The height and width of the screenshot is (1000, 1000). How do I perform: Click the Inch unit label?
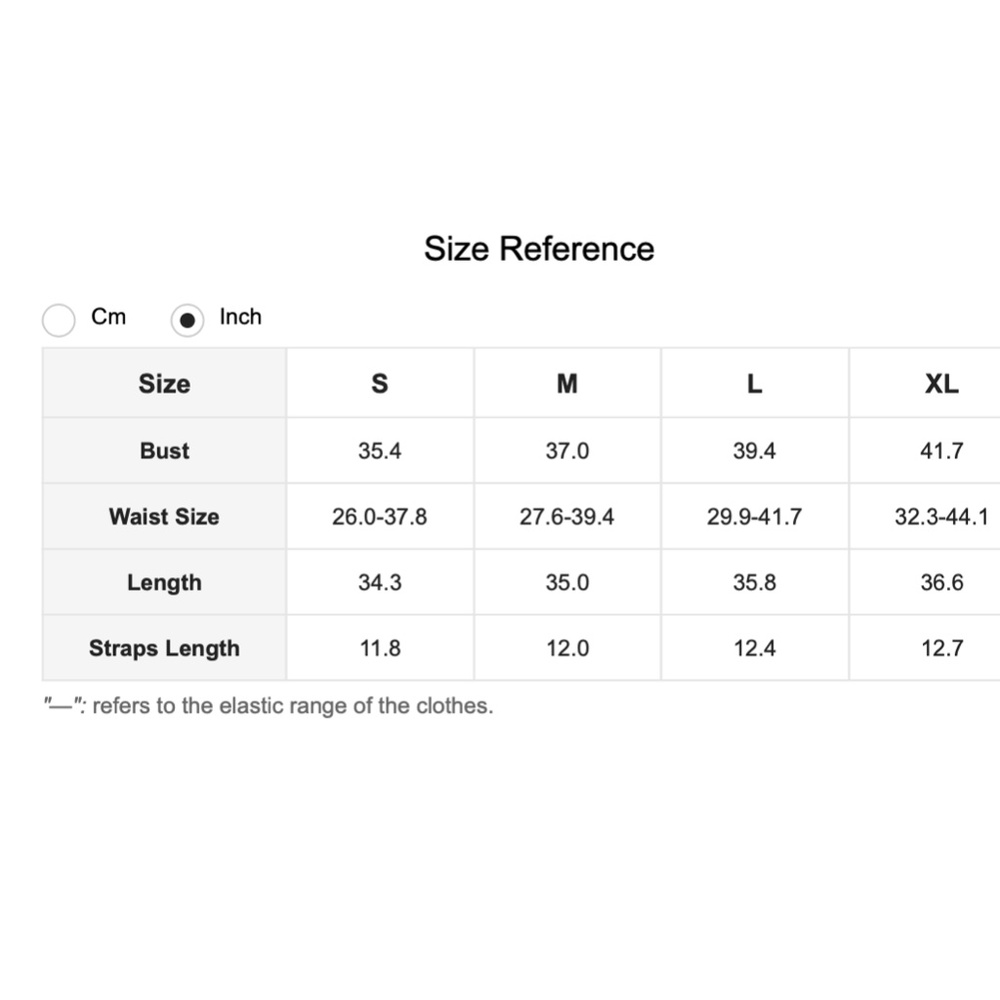[240, 317]
